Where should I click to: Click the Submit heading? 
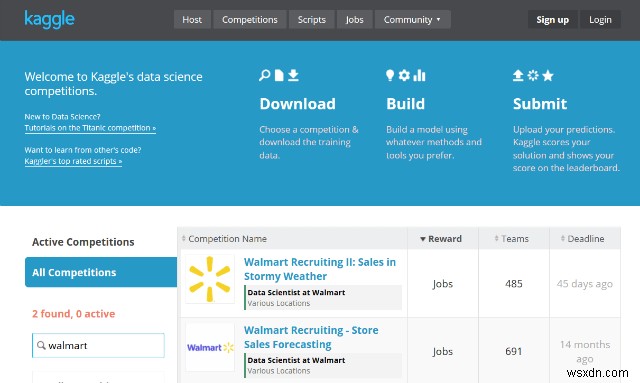pyautogui.click(x=540, y=104)
